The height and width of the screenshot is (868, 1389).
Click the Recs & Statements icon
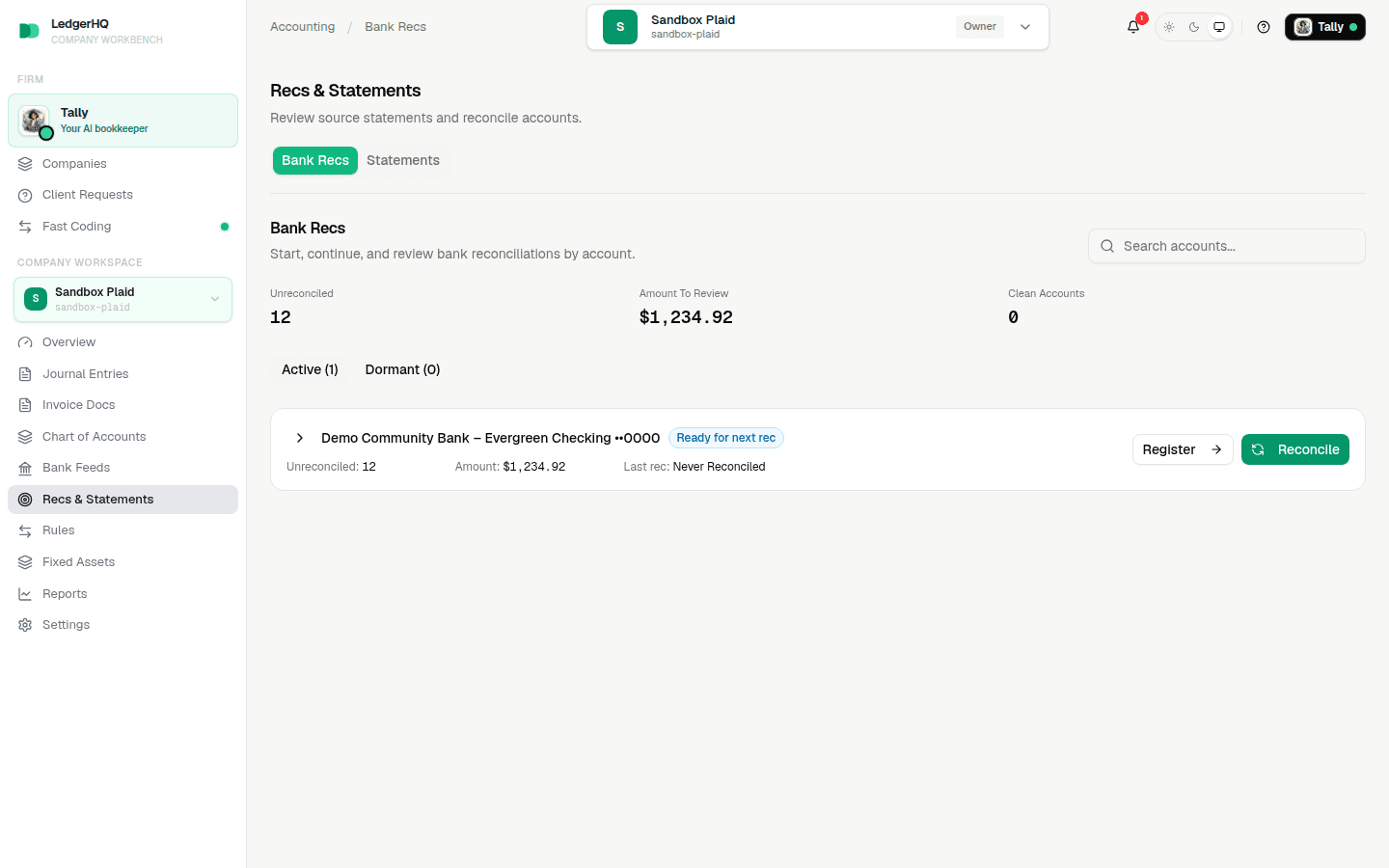point(25,500)
